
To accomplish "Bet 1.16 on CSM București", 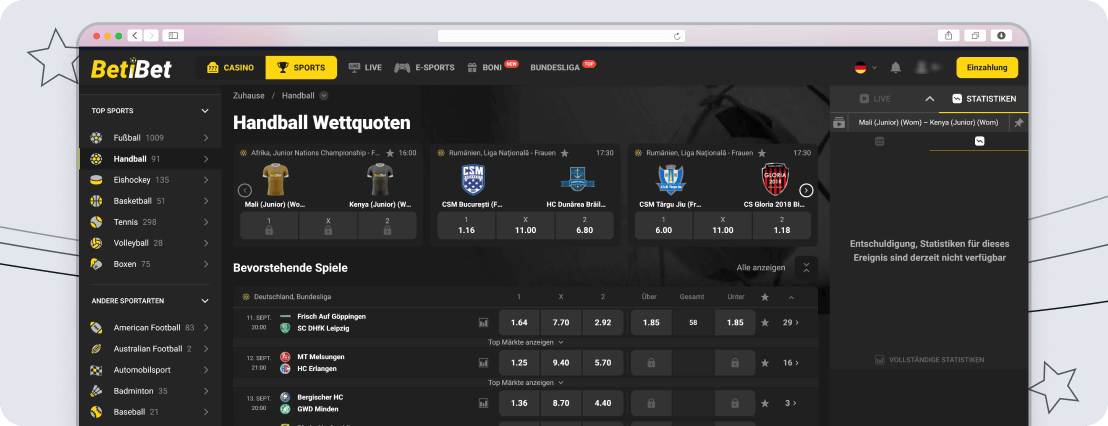I will 466,225.
